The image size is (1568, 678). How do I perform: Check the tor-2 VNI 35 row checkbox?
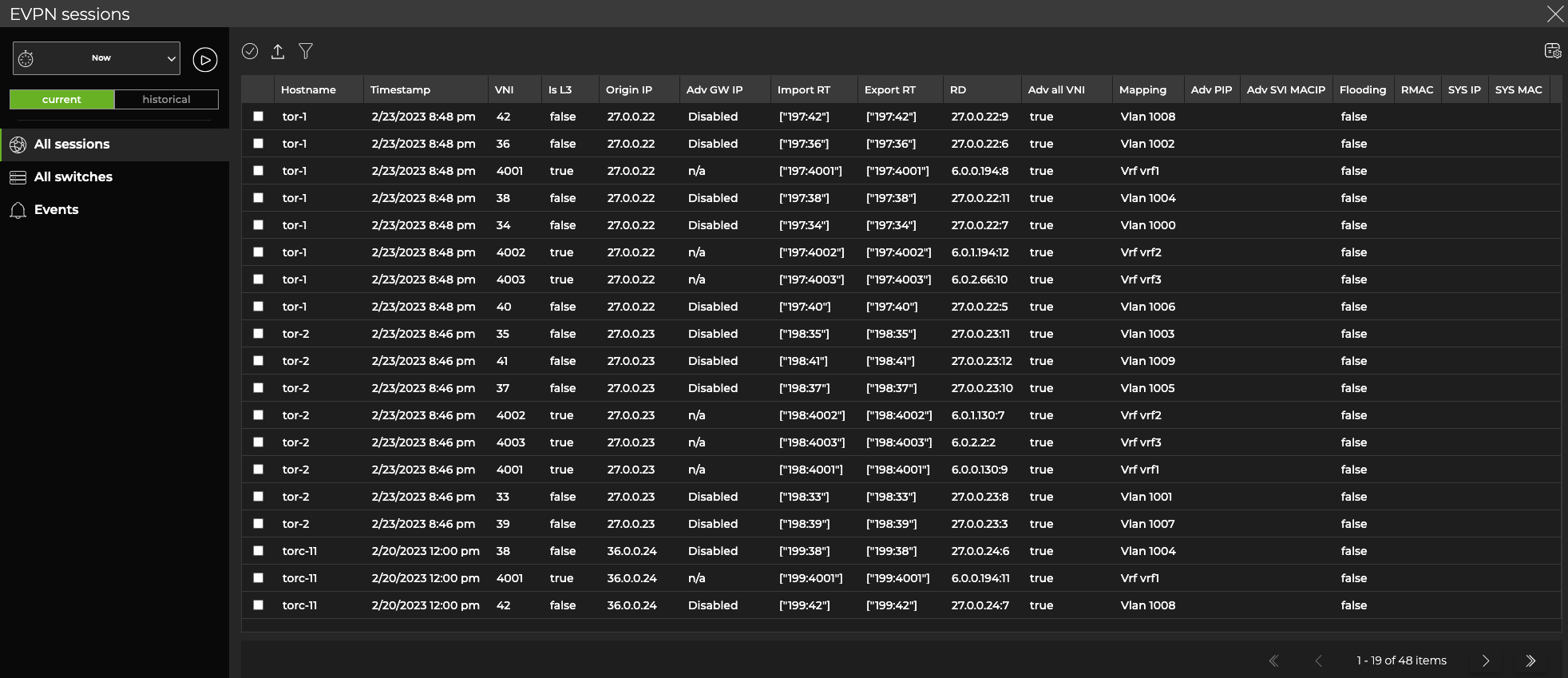pyautogui.click(x=258, y=334)
